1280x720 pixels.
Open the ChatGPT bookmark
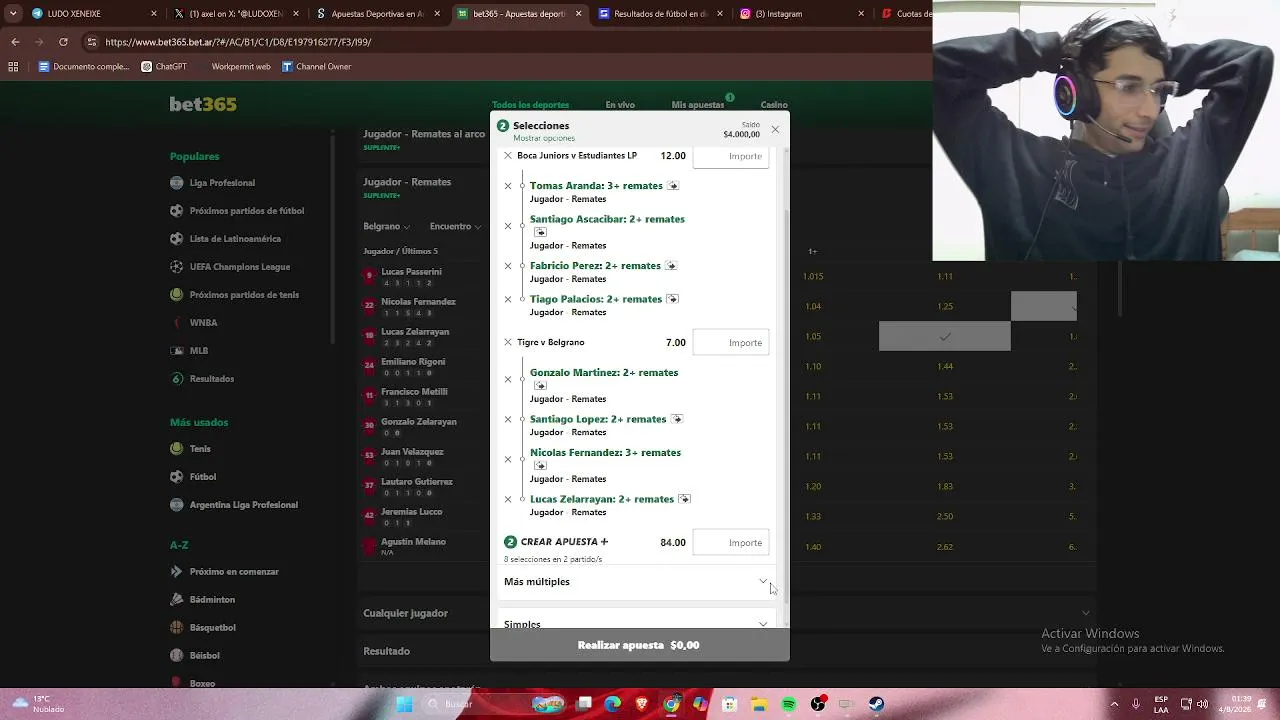(x=164, y=67)
